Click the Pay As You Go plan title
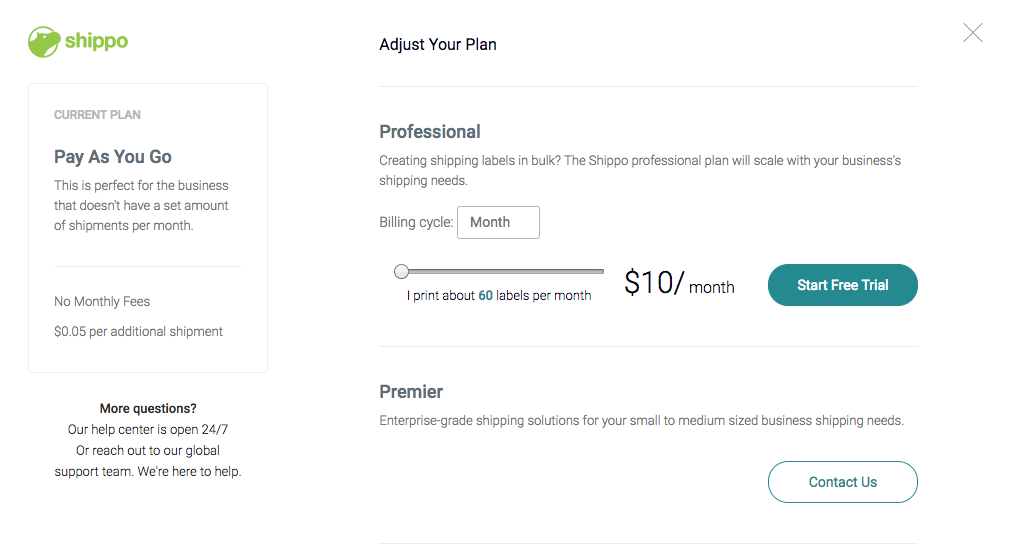Screen dimensions: 1013x545 [x=112, y=157]
